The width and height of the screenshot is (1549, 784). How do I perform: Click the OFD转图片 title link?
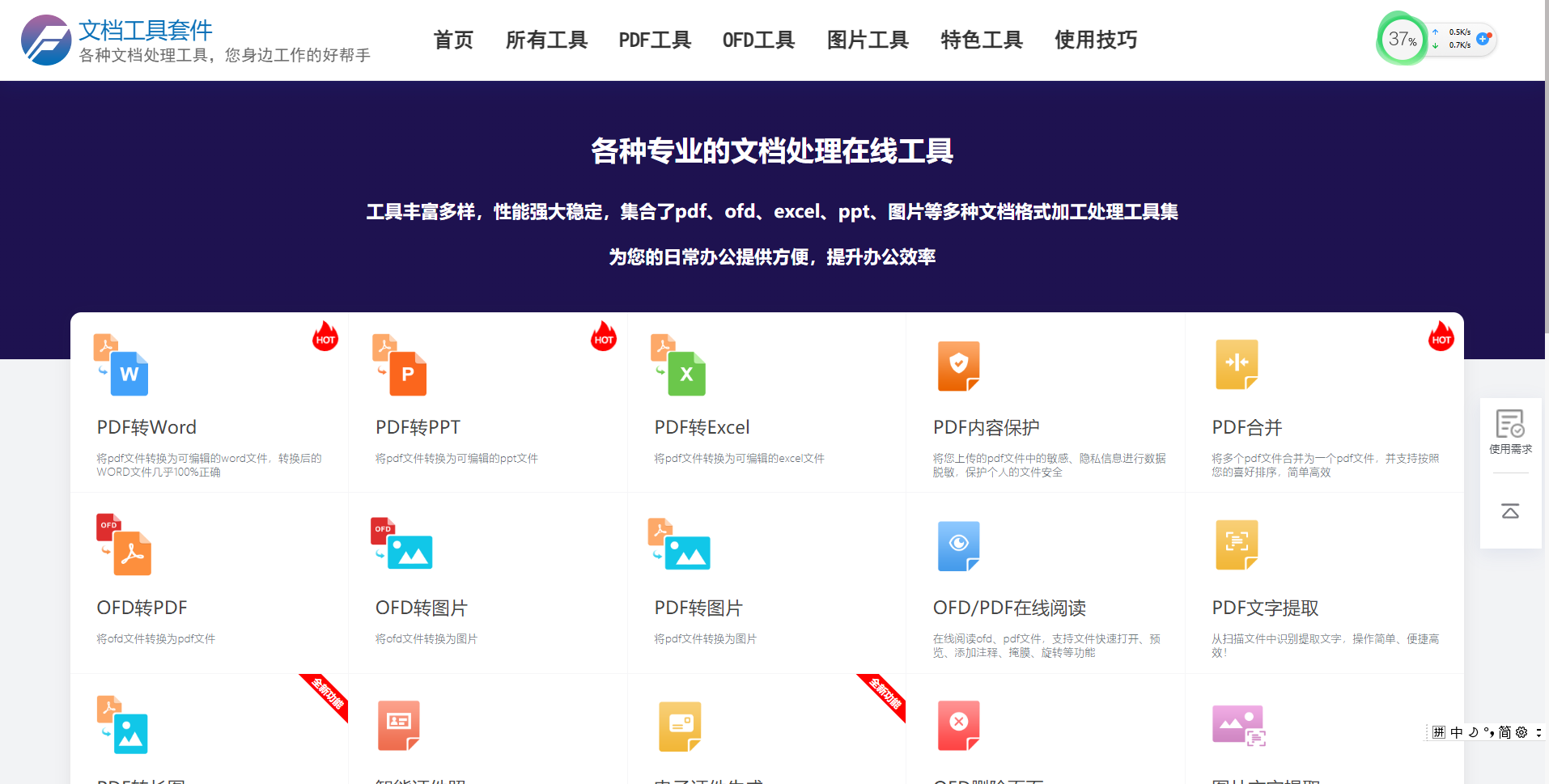coord(422,608)
